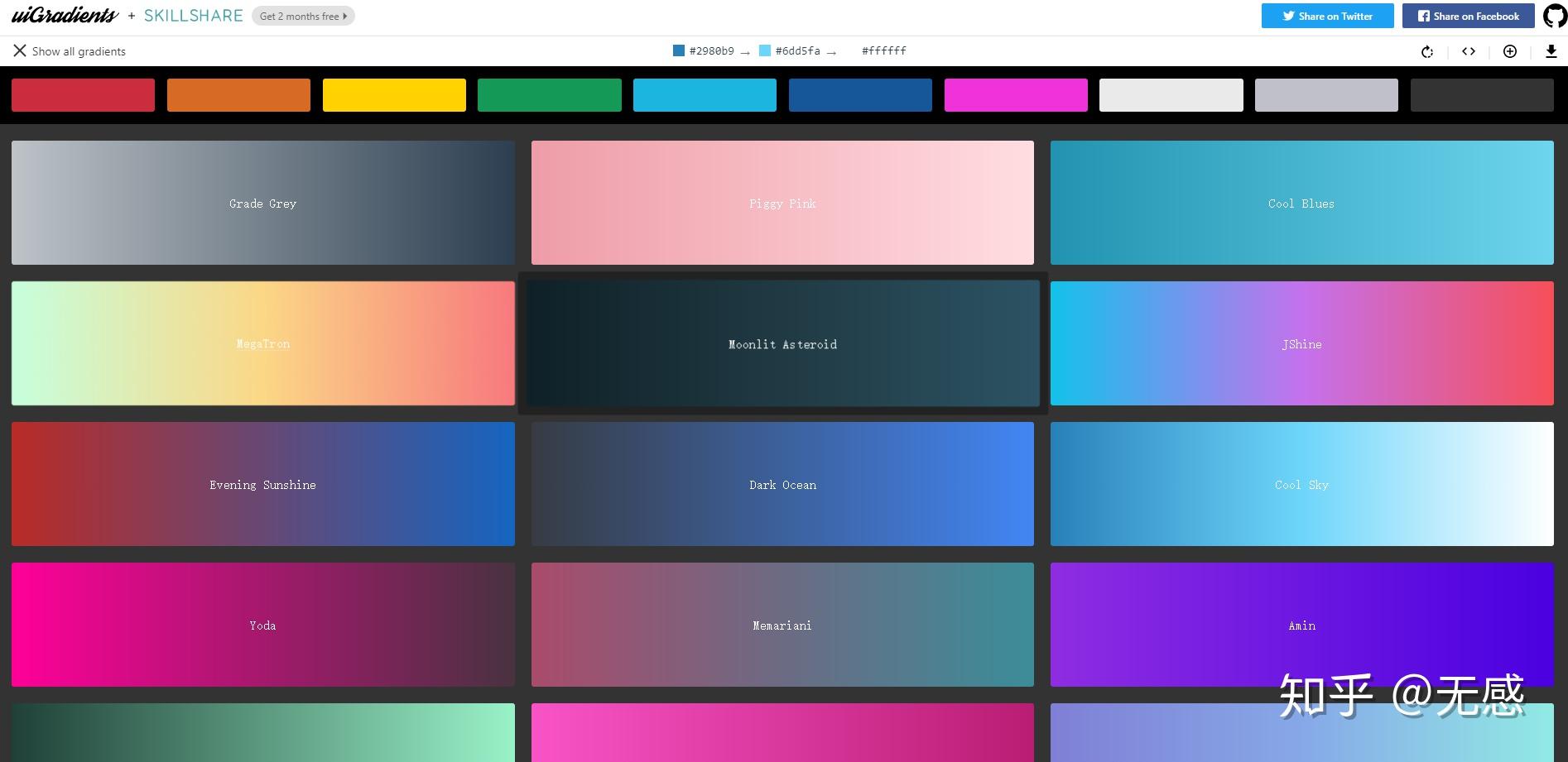Click the #2980b9 color swatch

point(679,50)
